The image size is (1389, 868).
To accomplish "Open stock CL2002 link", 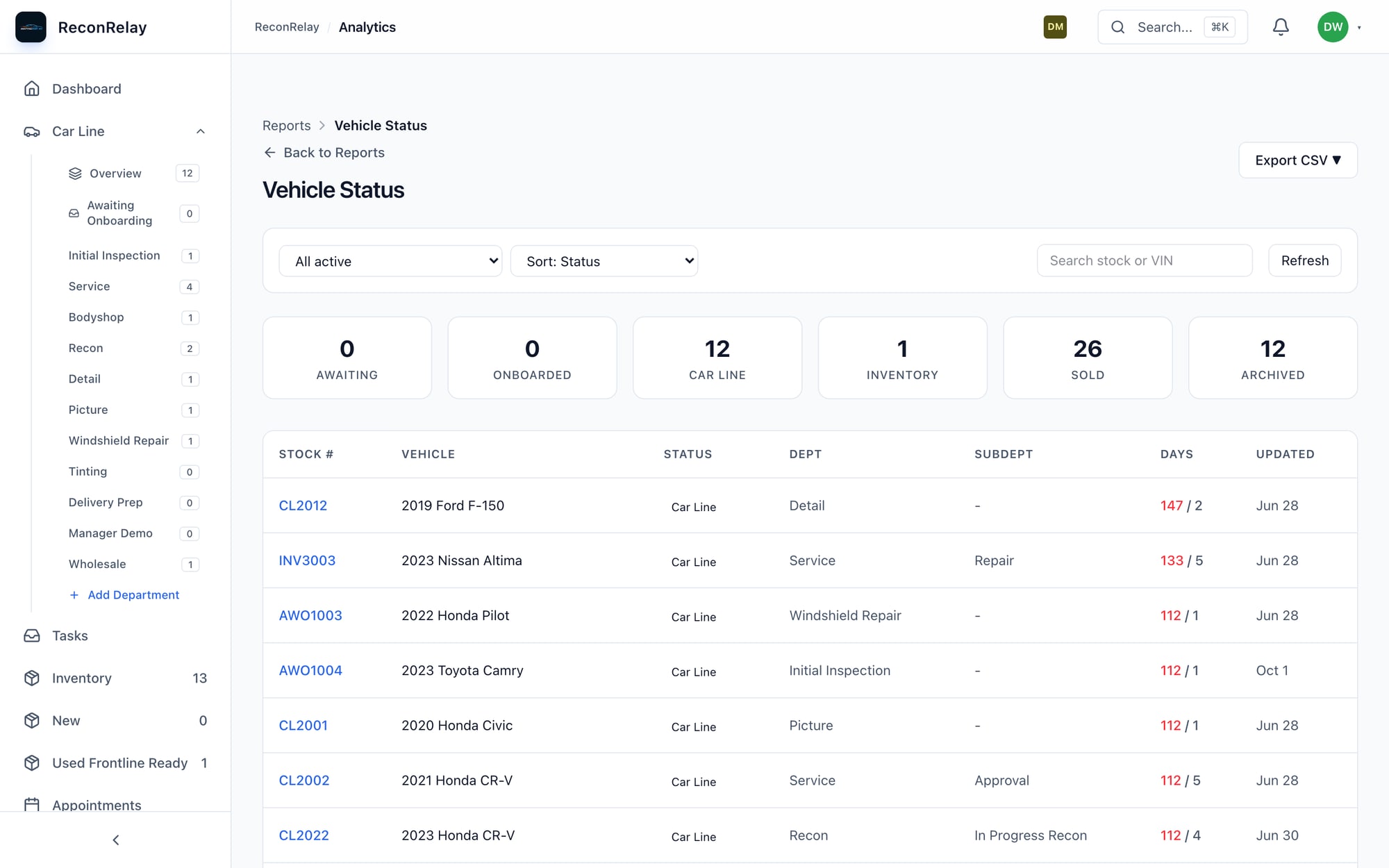I will (x=304, y=781).
